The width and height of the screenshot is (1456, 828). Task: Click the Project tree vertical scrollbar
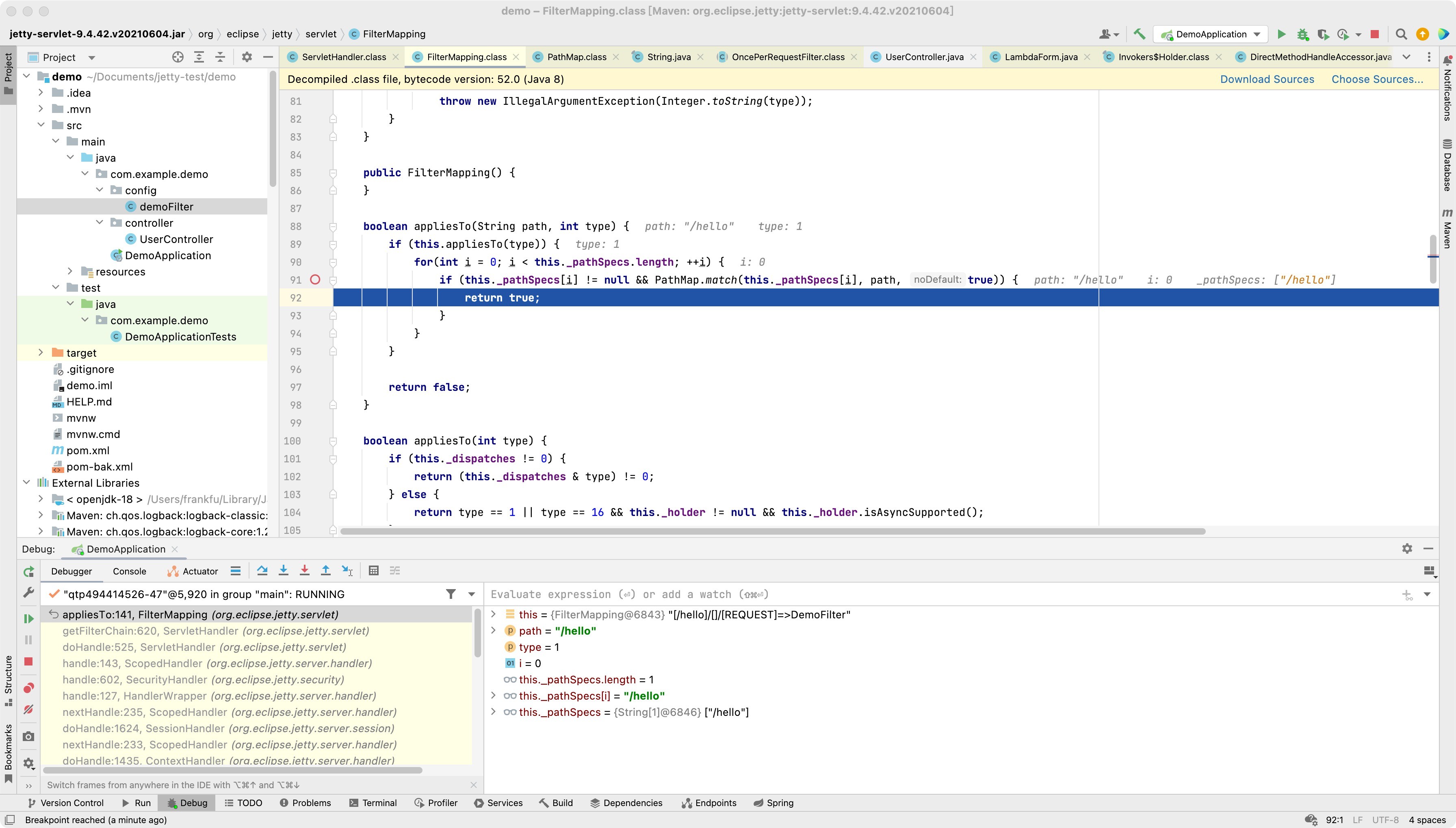[272, 128]
